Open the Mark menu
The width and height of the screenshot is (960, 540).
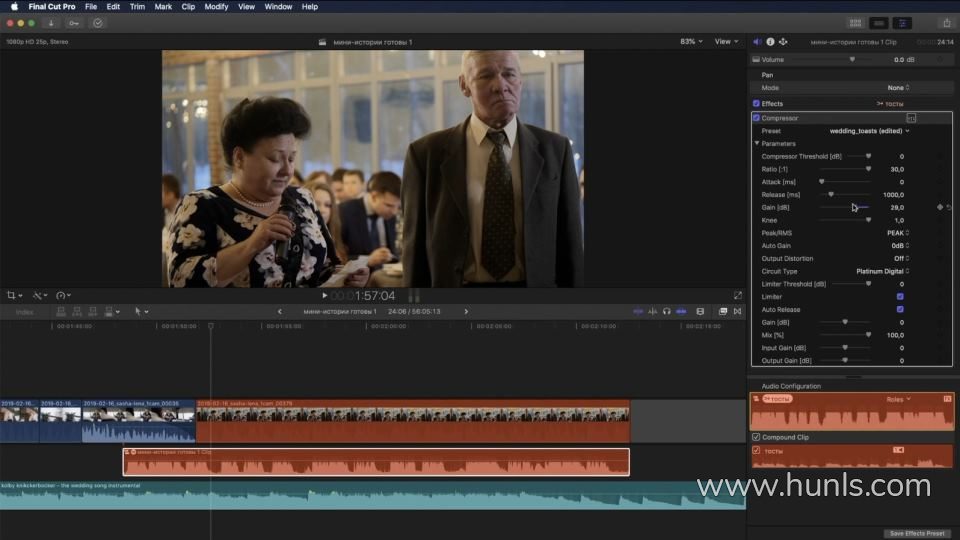click(163, 7)
